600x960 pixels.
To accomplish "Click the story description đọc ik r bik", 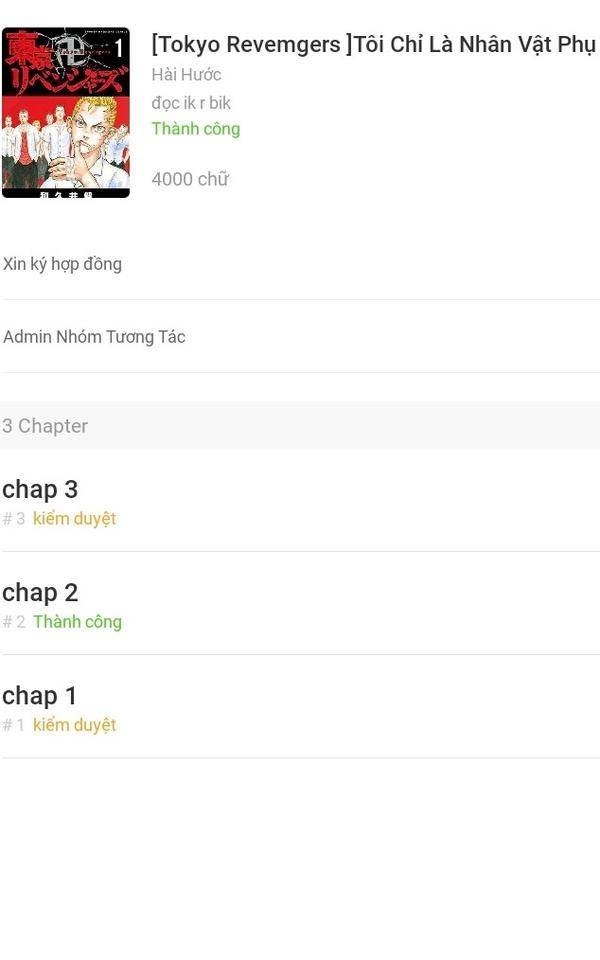I will [x=191, y=103].
